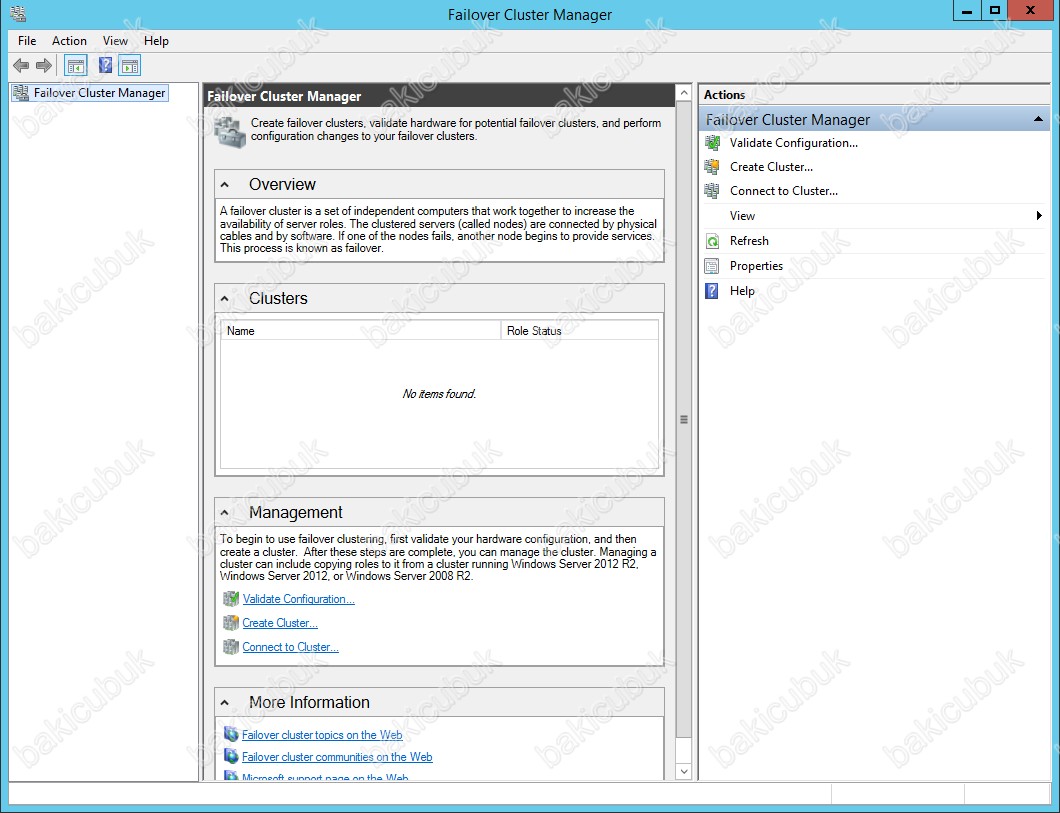Collapse the Failover Cluster Manager actions group
1060x813 pixels.
point(1038,120)
